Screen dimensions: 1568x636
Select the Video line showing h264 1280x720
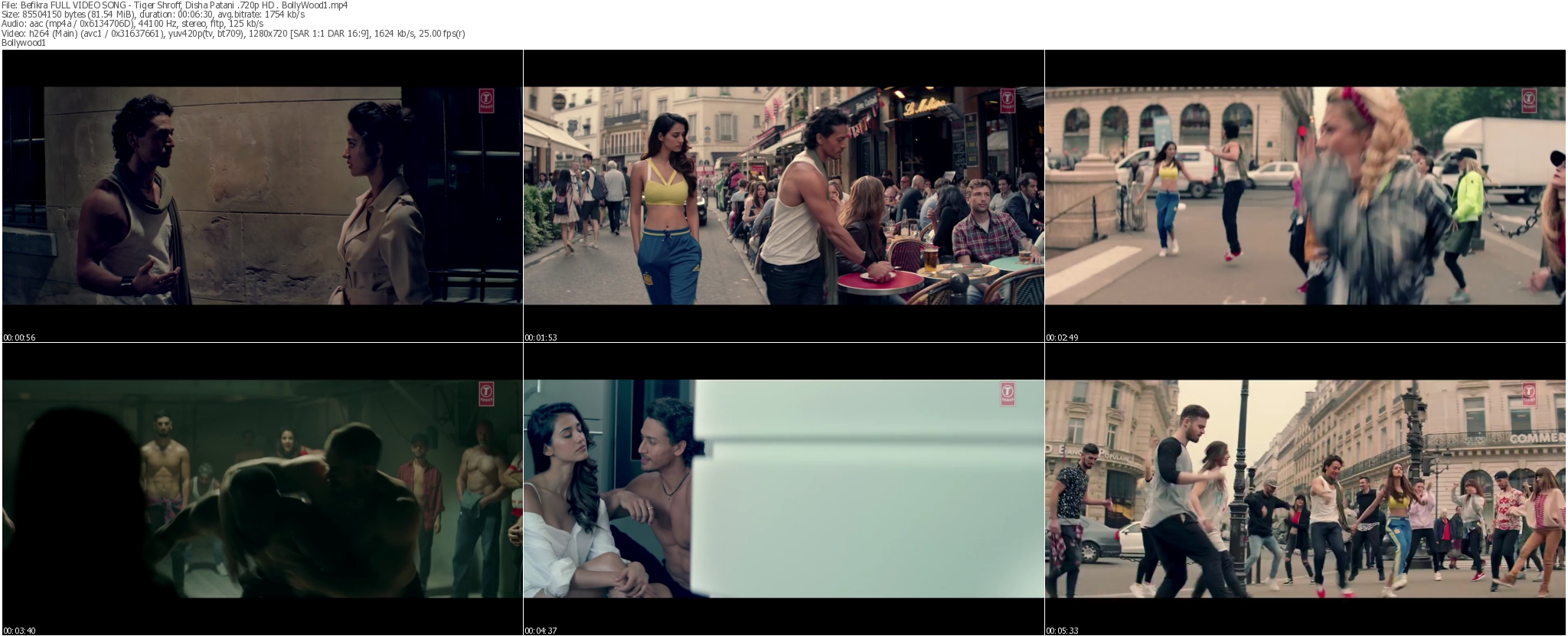coord(234,33)
